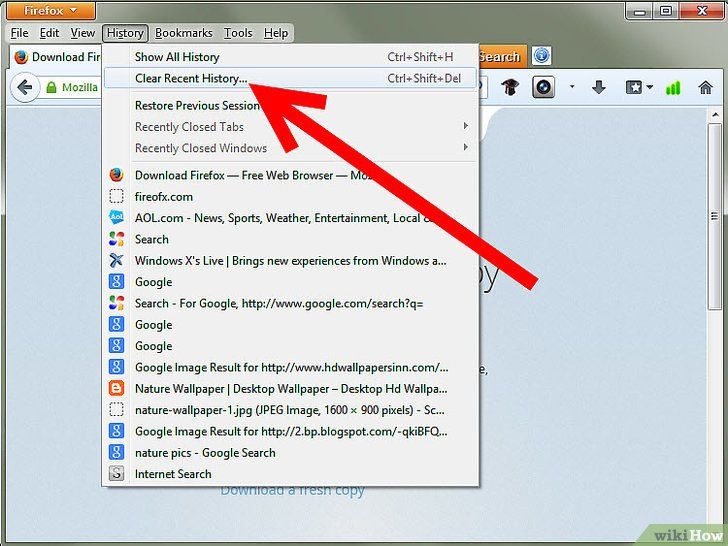Open AOL.com News, Sports history entry
Image resolution: width=728 pixels, height=546 pixels.
290,218
